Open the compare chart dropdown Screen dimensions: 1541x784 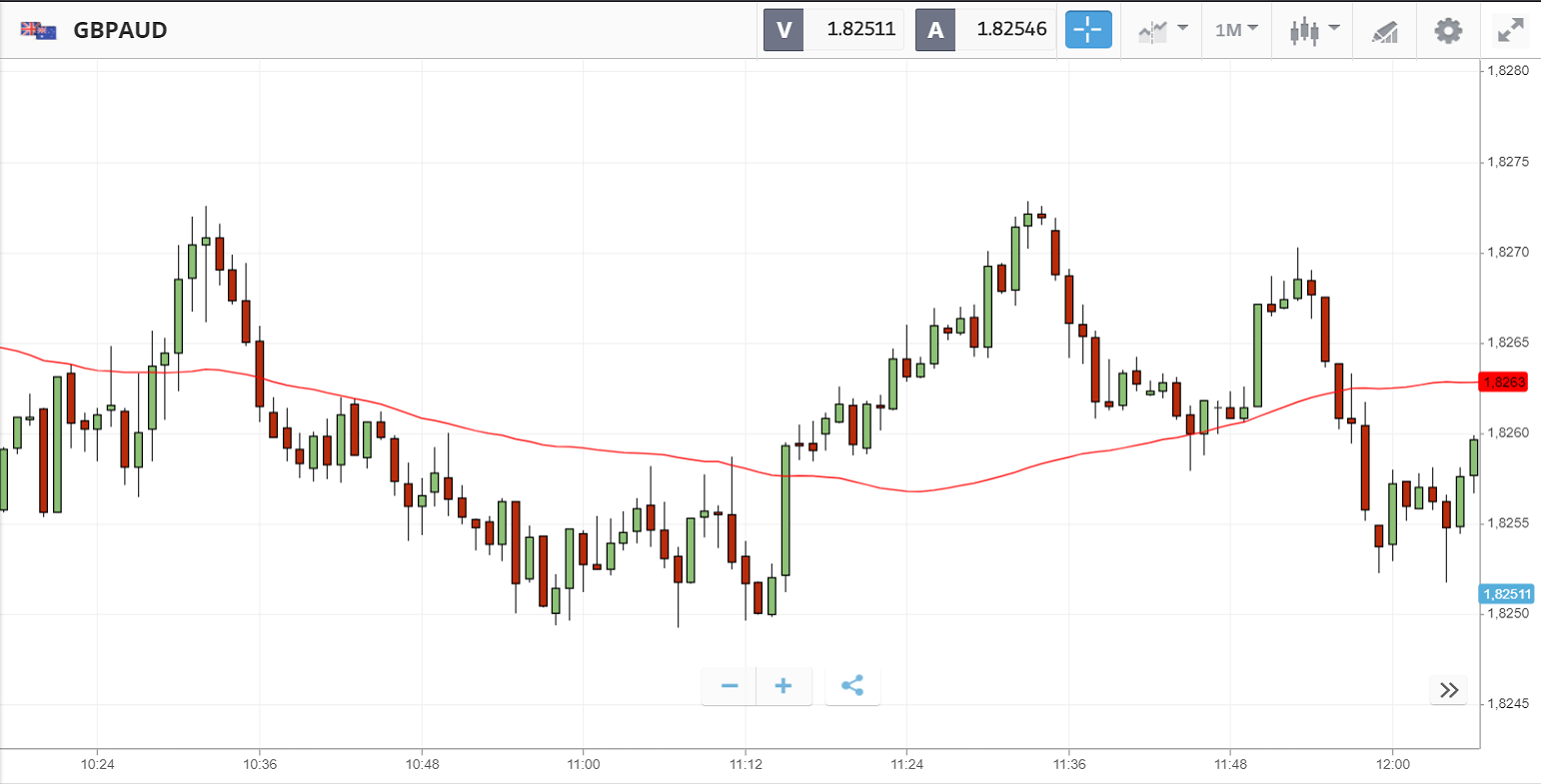coord(1163,30)
